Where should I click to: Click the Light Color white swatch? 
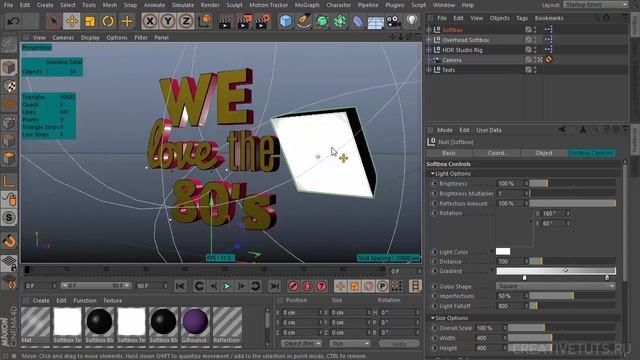coord(503,251)
